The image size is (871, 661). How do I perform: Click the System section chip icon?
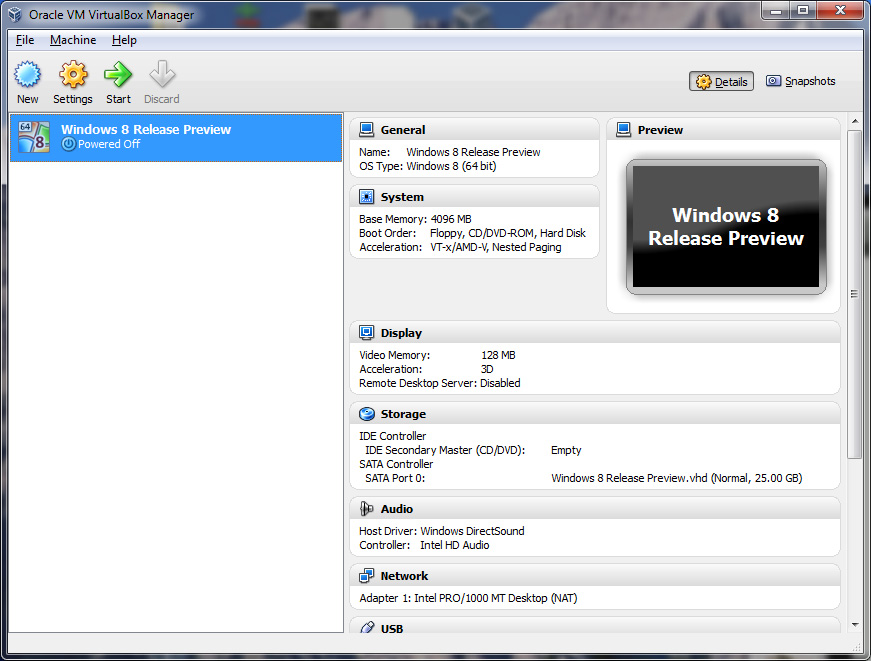click(x=367, y=197)
